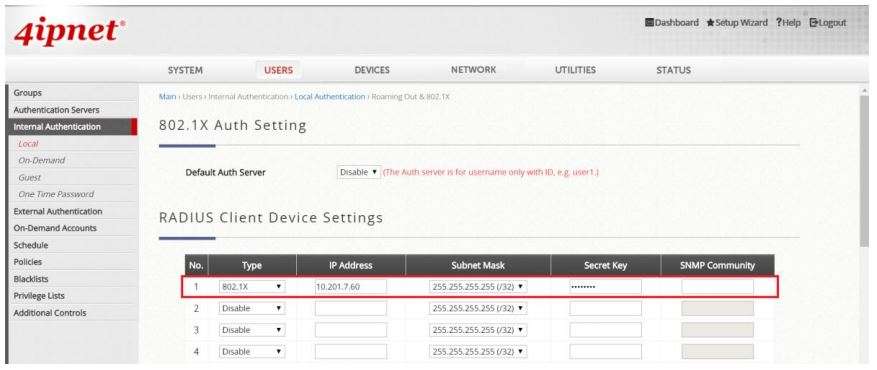Click the RADIUS Client Device Settings heading

click(x=271, y=217)
